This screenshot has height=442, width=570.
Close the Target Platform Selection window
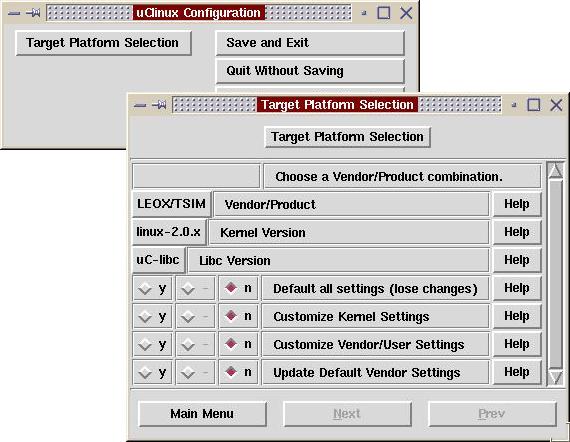pos(556,105)
